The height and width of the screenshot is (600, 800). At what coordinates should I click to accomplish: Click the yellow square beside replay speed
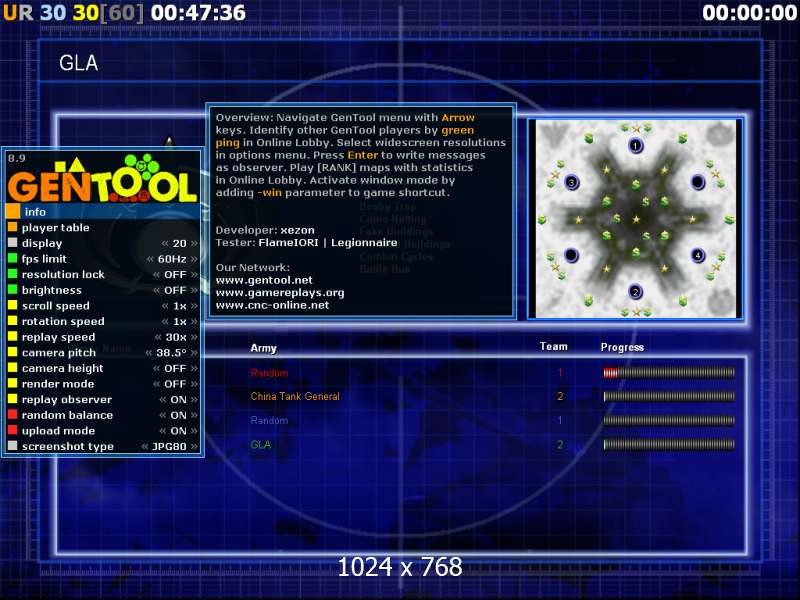(13, 336)
